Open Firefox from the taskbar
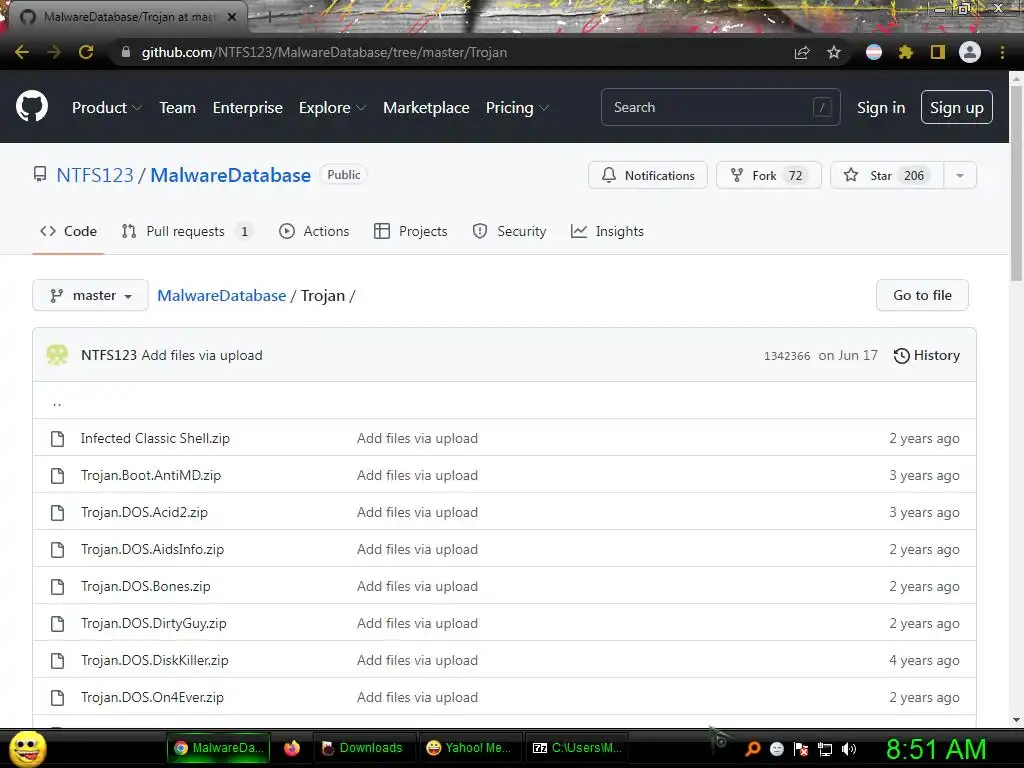1024x768 pixels. 292,748
